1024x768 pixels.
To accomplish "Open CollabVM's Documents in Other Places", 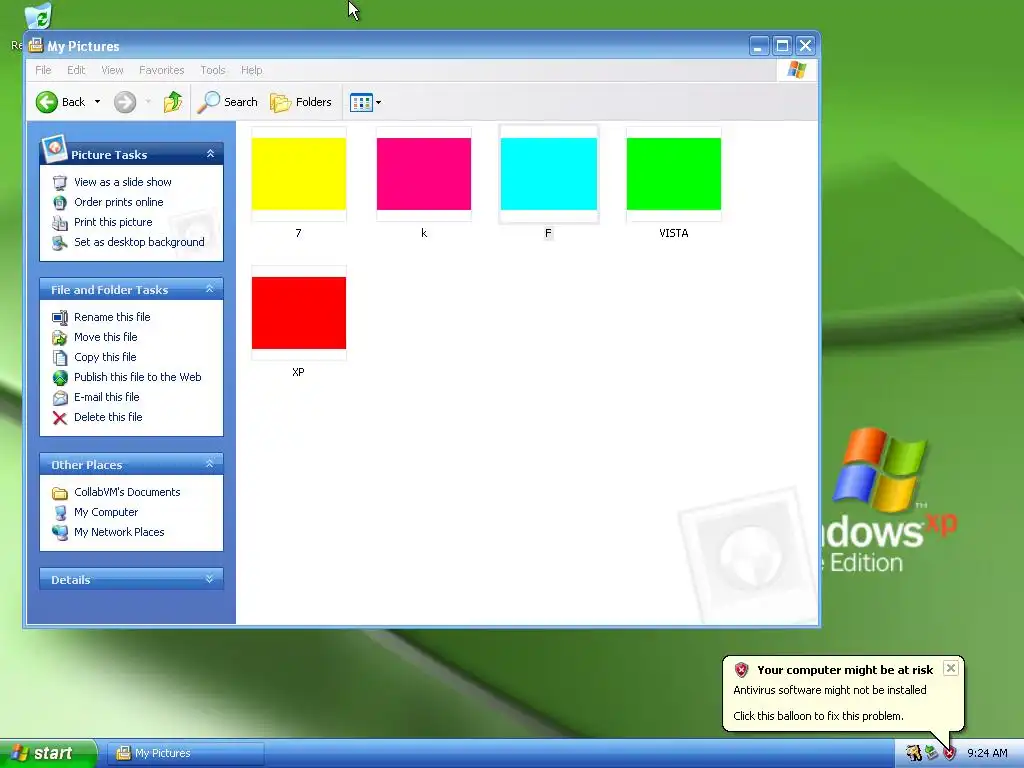I will (x=127, y=492).
